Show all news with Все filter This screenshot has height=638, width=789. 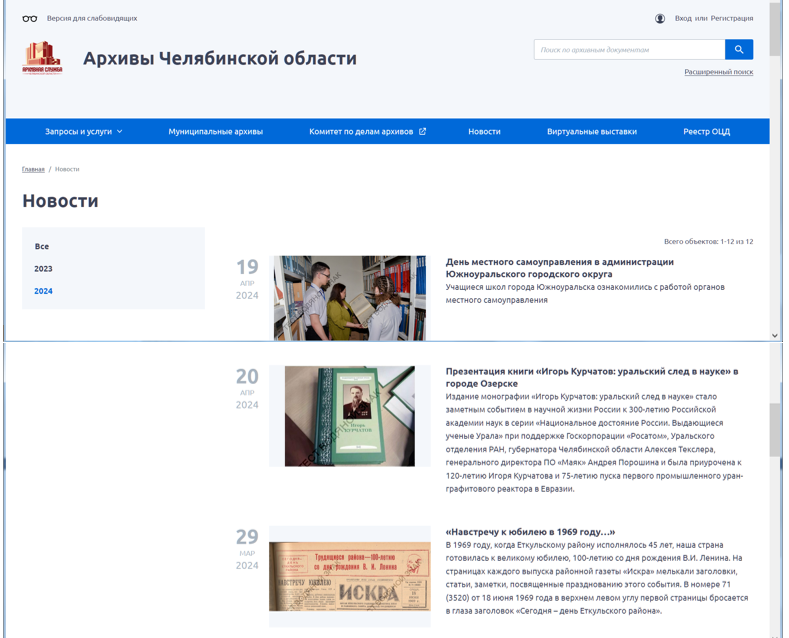[42, 246]
